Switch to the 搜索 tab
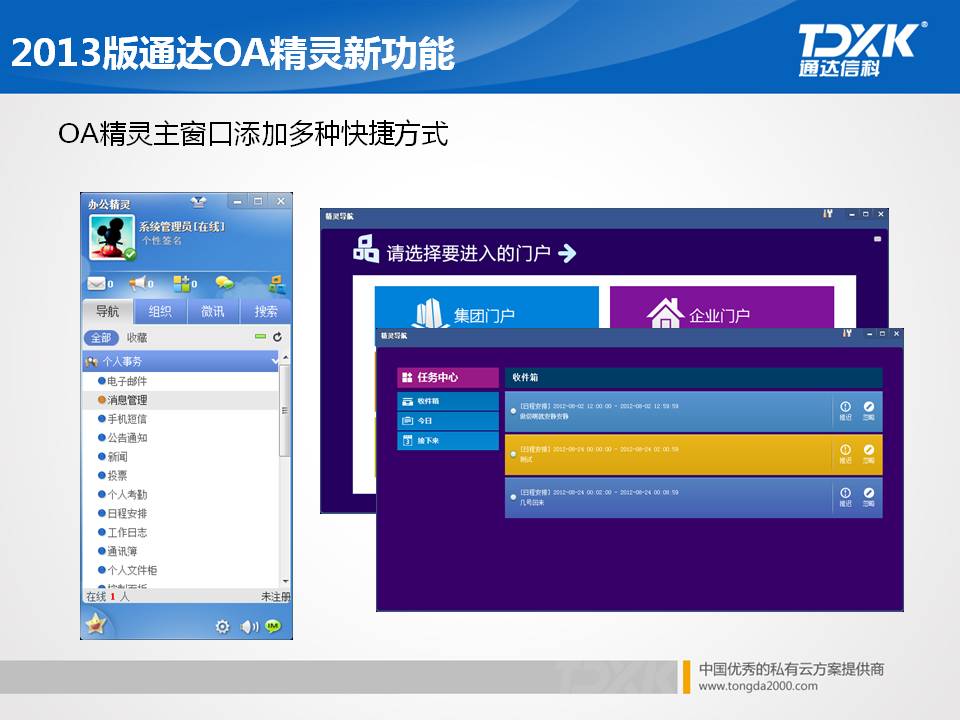Screen dimensions: 960x720 coord(265,311)
